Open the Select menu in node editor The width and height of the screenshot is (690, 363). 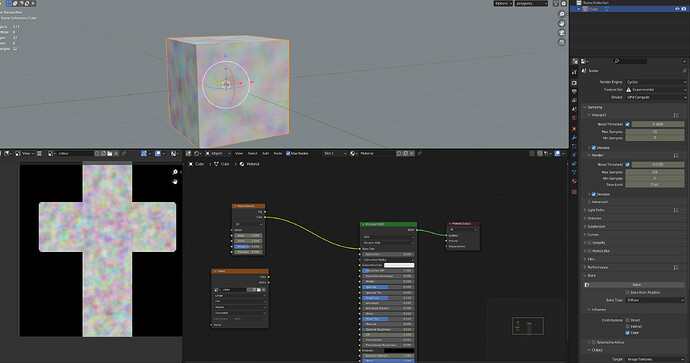pyautogui.click(x=253, y=153)
